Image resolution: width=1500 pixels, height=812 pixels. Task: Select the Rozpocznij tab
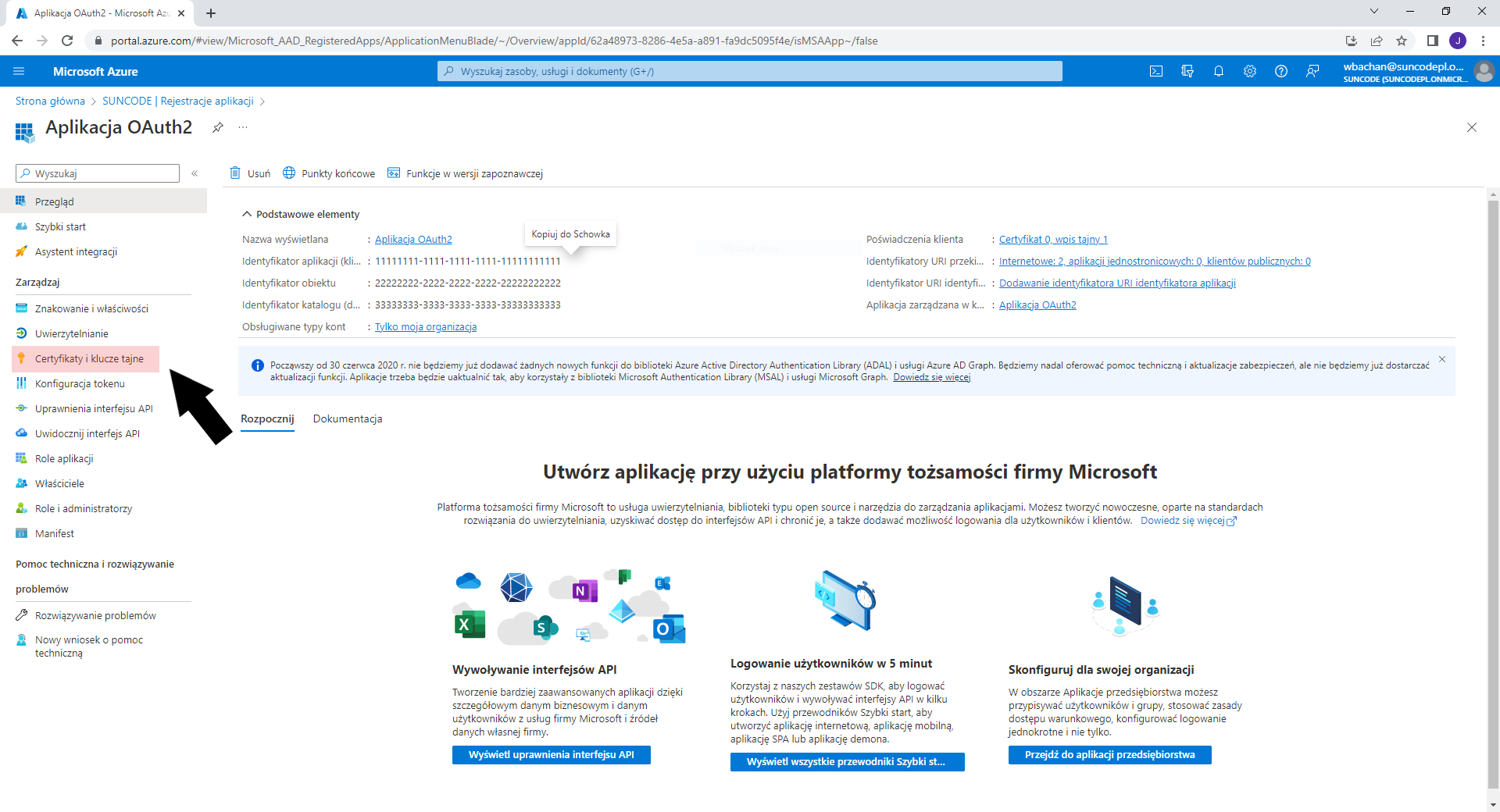tap(267, 418)
